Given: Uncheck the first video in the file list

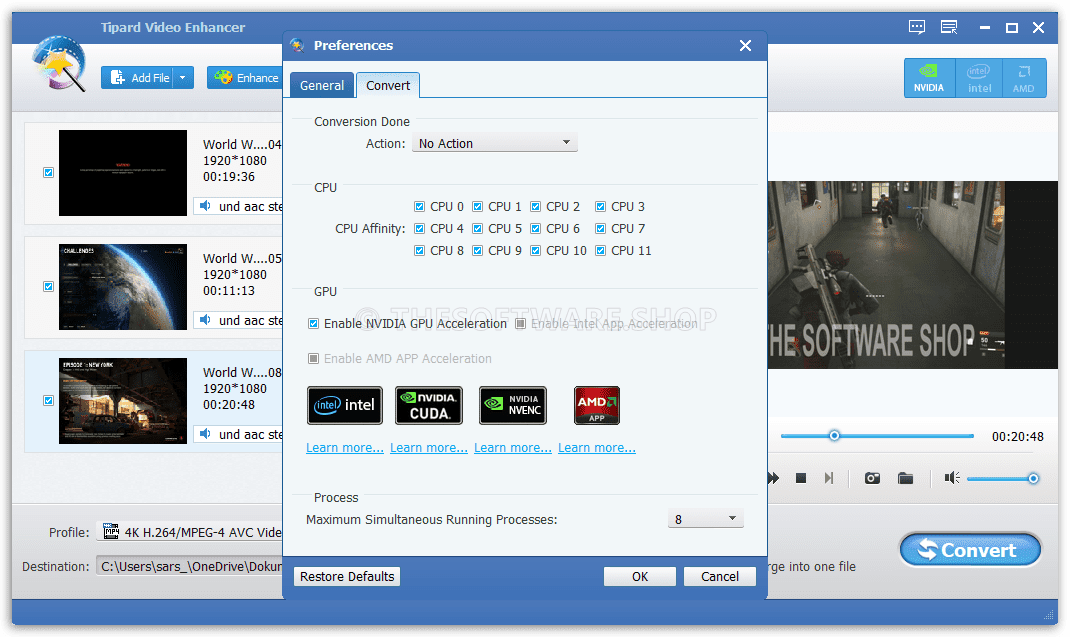Looking at the screenshot, I should click(48, 172).
